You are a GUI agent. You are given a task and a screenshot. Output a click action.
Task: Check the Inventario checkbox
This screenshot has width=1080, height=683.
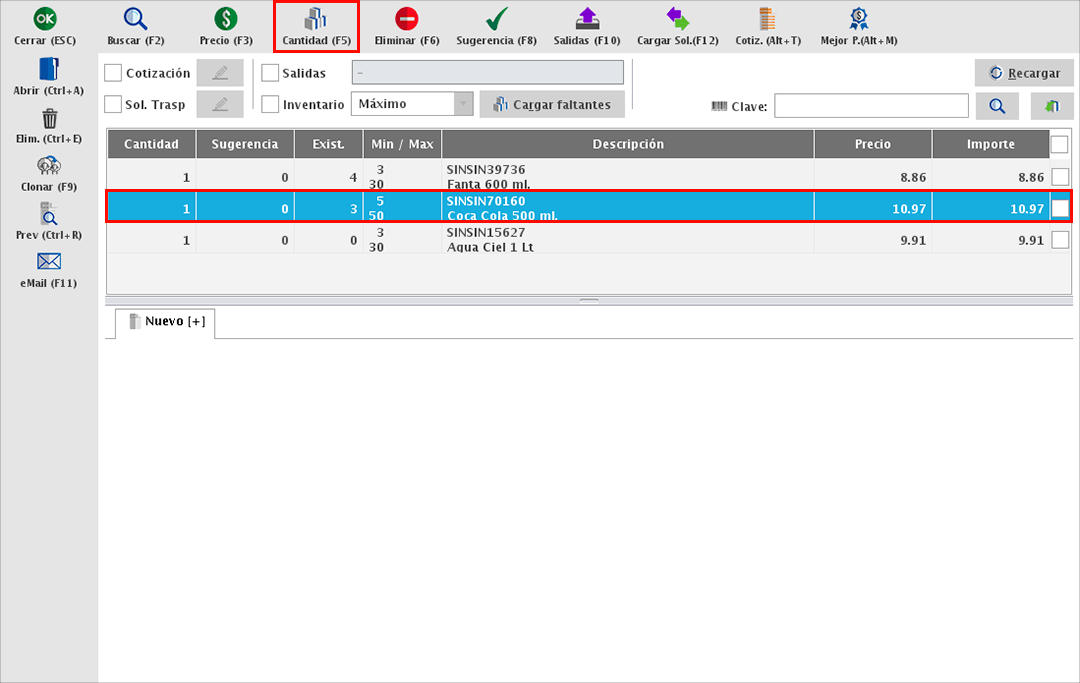click(x=270, y=104)
